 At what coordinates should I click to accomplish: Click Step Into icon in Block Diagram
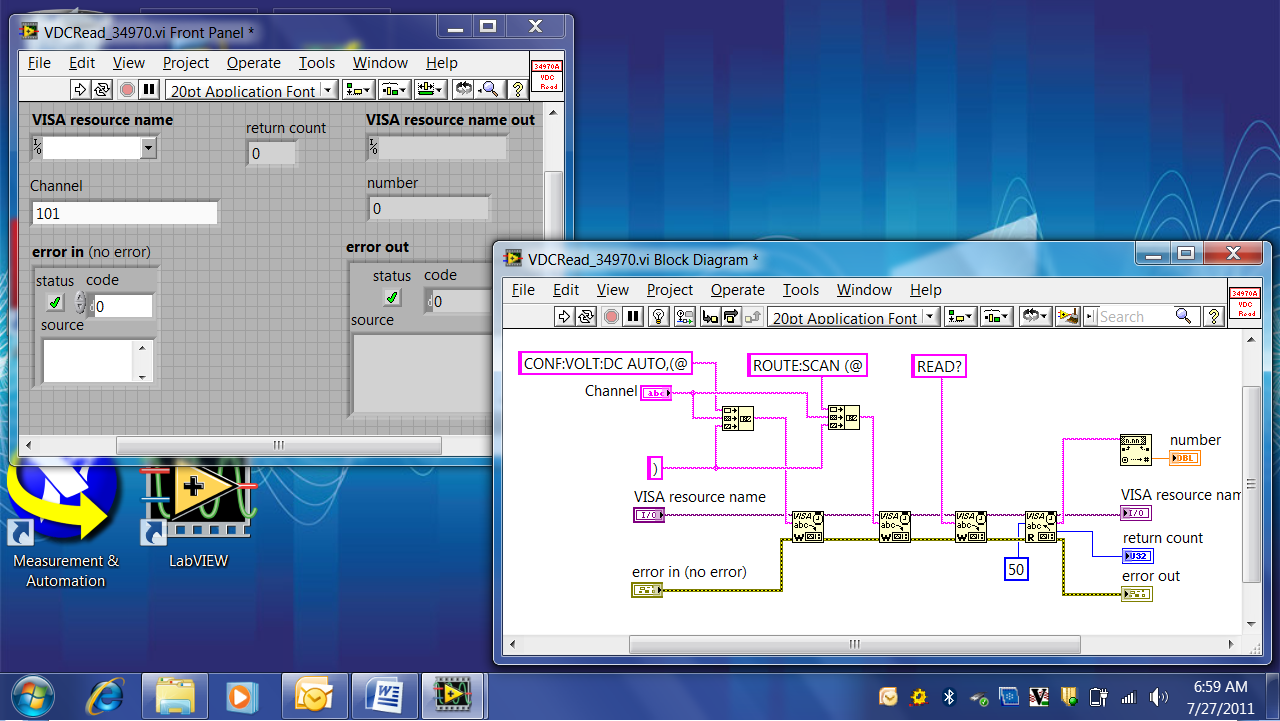(x=711, y=316)
